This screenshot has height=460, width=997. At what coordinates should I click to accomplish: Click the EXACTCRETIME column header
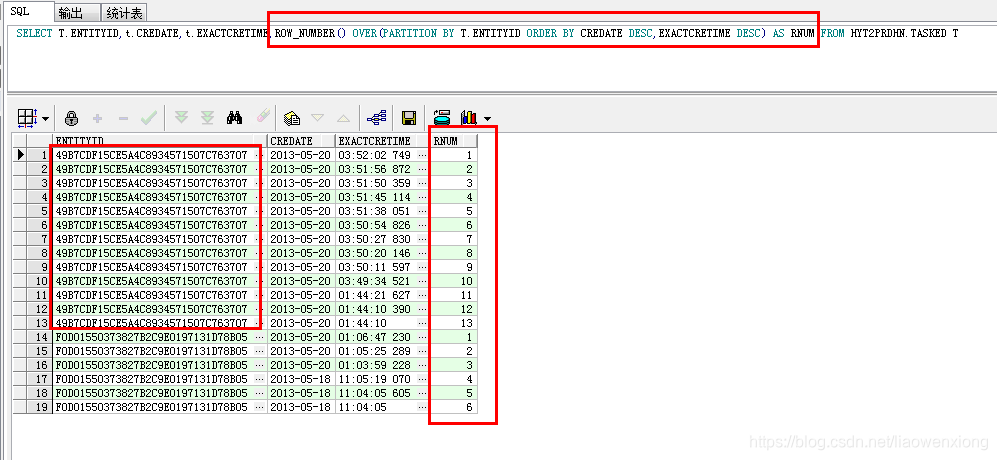coord(383,141)
